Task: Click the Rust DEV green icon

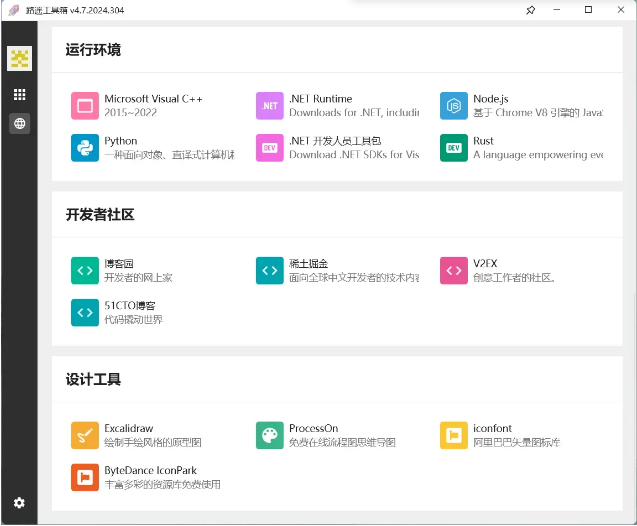Action: click(454, 148)
